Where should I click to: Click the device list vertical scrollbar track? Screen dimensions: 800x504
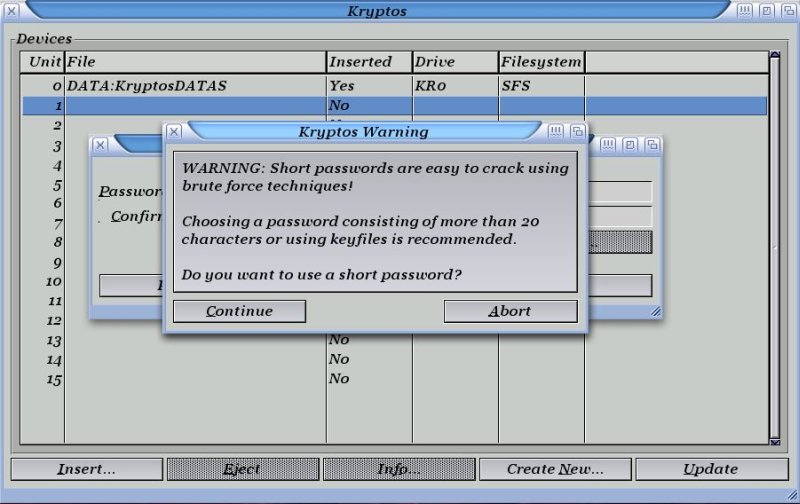point(775,248)
